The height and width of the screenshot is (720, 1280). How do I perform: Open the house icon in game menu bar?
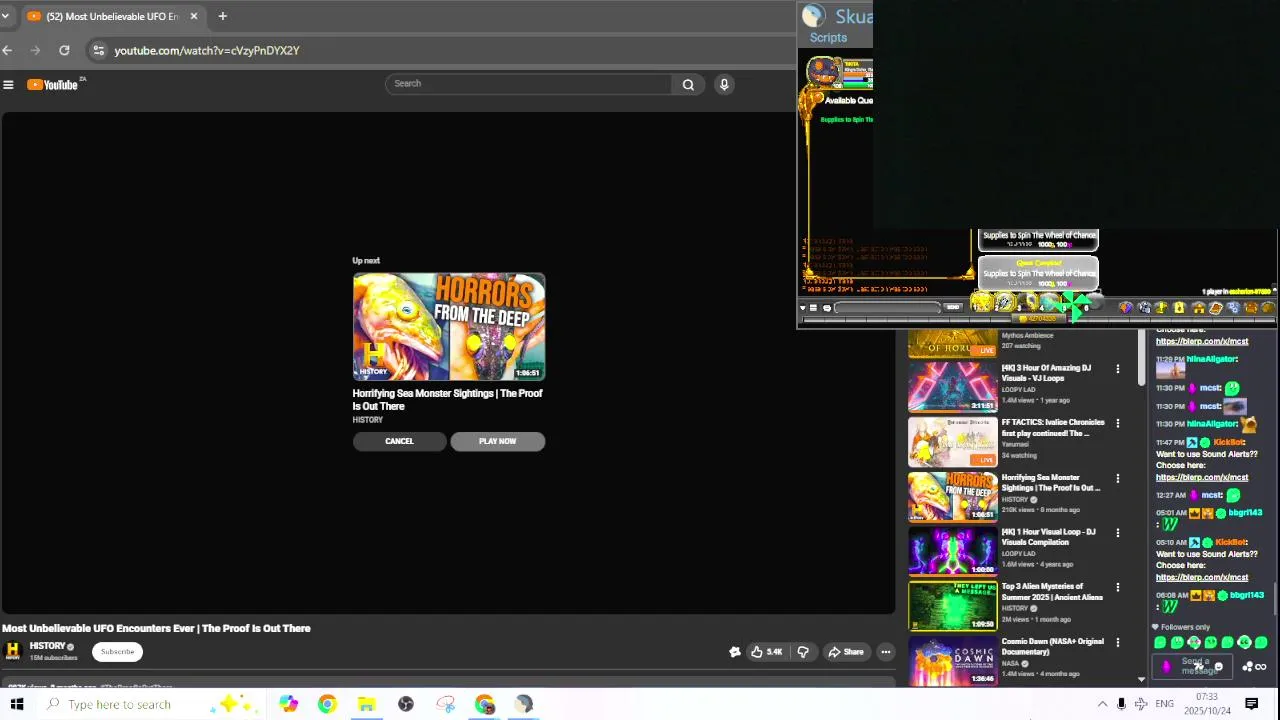[1198, 308]
